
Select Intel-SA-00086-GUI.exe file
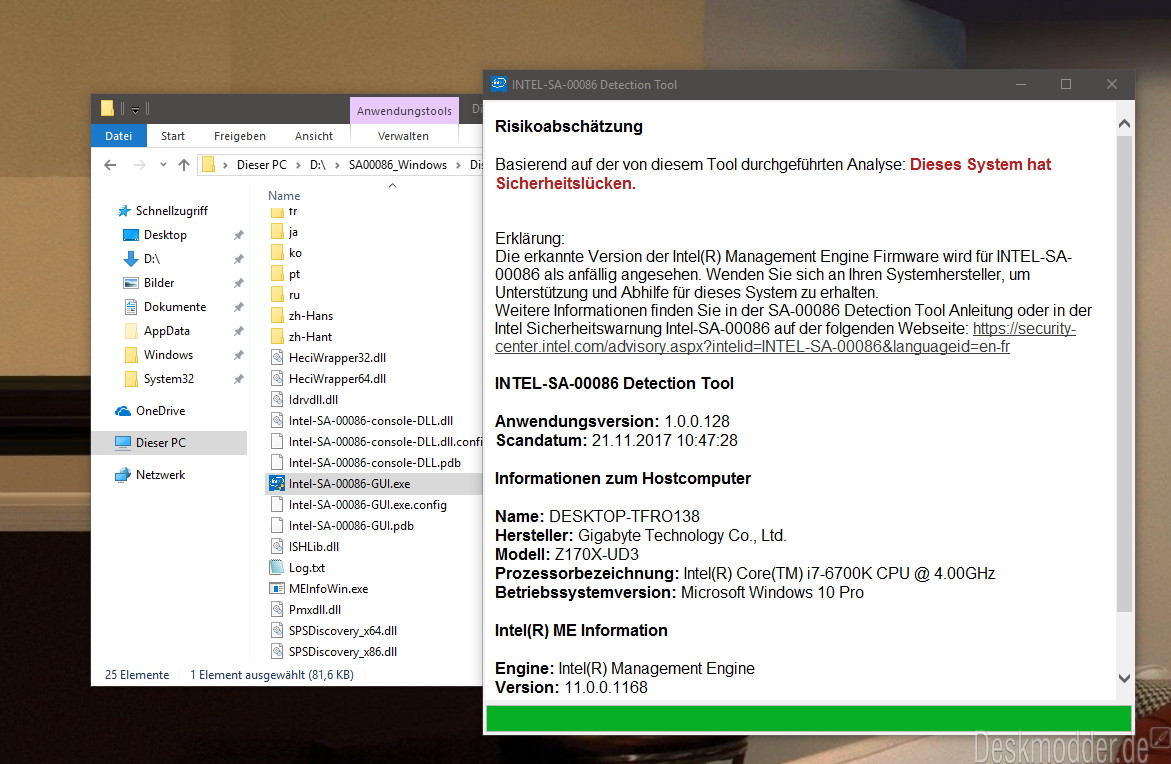373,483
